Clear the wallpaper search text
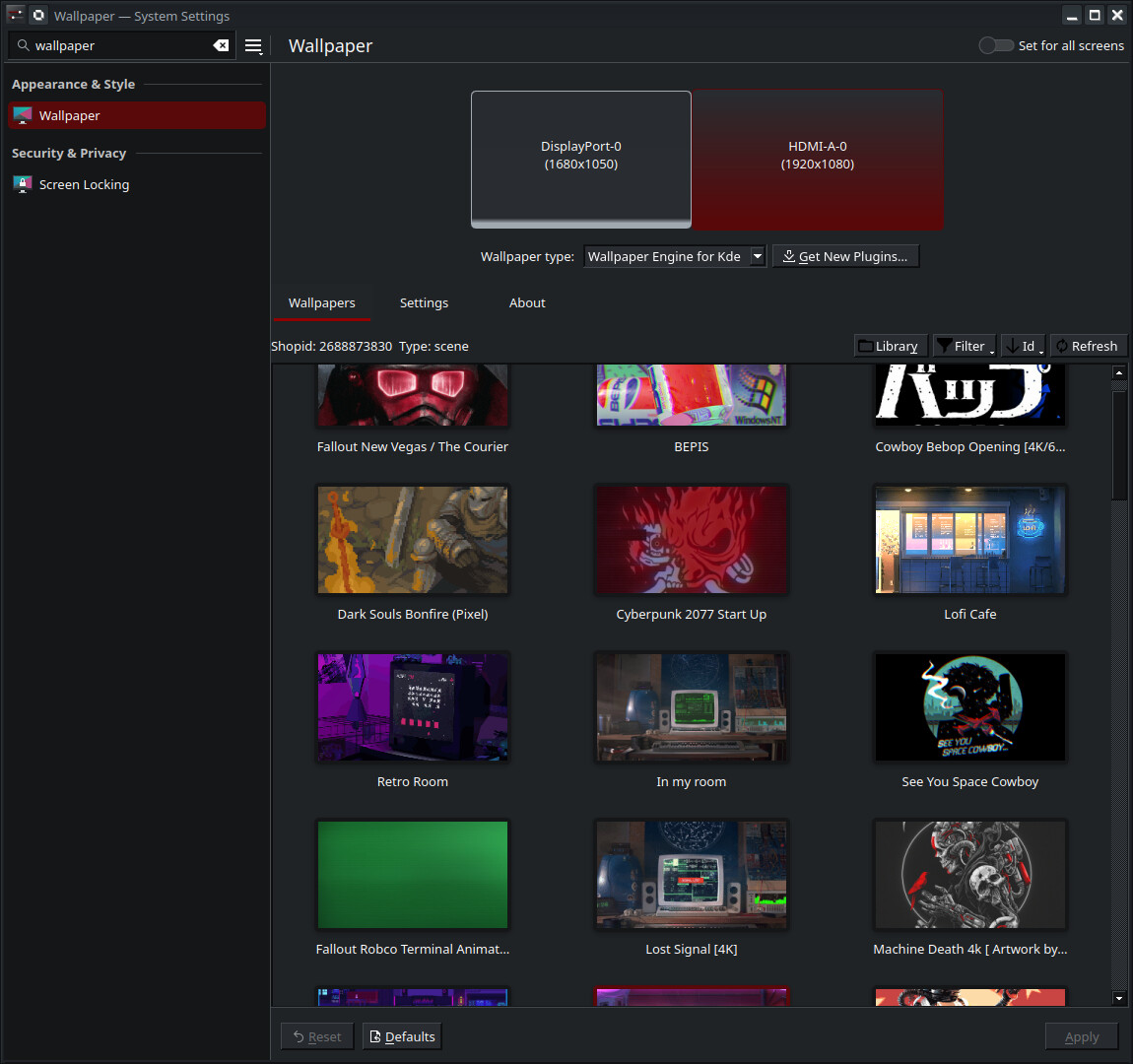 (x=221, y=45)
